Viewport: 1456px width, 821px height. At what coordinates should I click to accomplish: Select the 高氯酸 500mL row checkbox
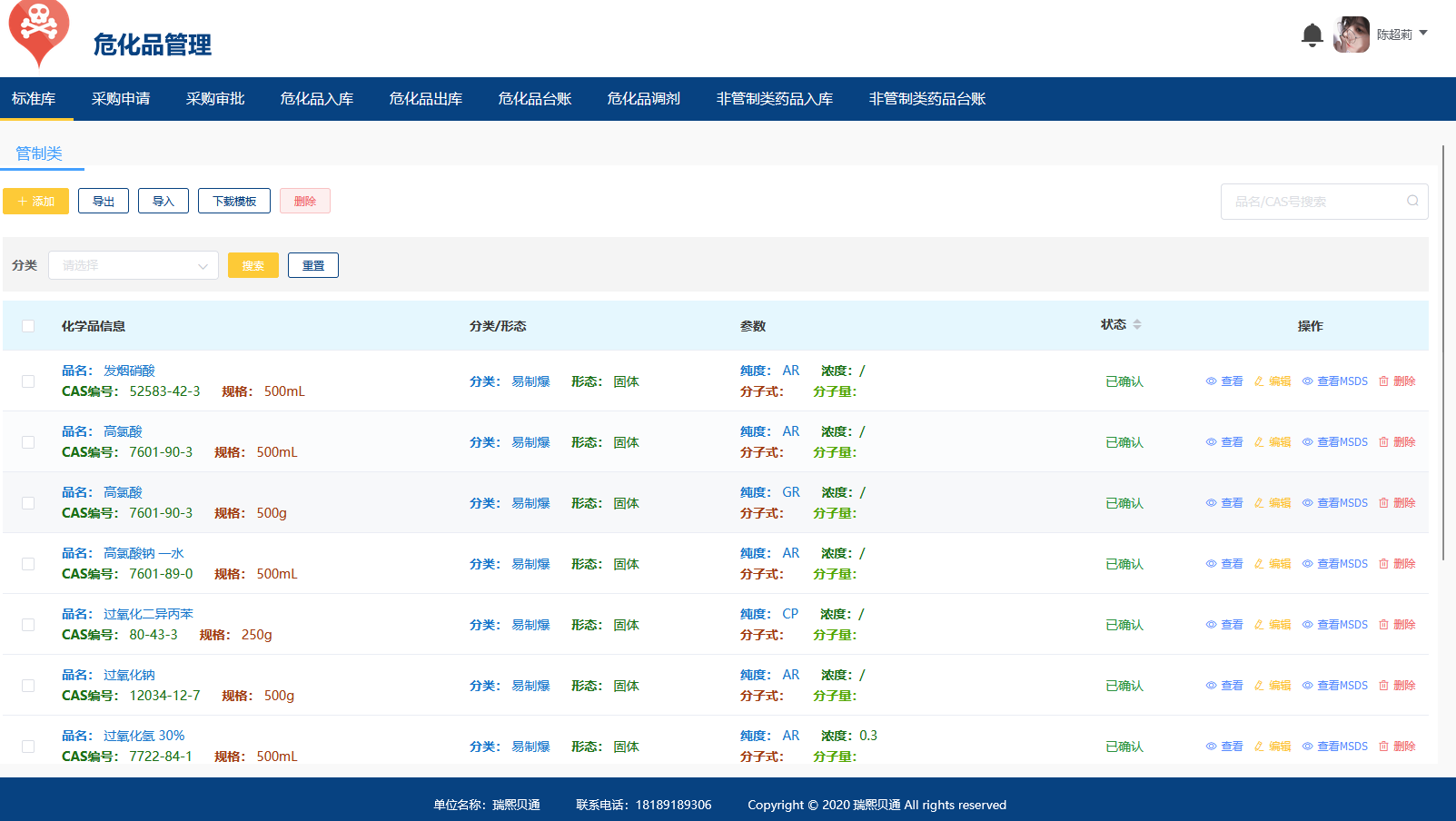click(x=28, y=442)
